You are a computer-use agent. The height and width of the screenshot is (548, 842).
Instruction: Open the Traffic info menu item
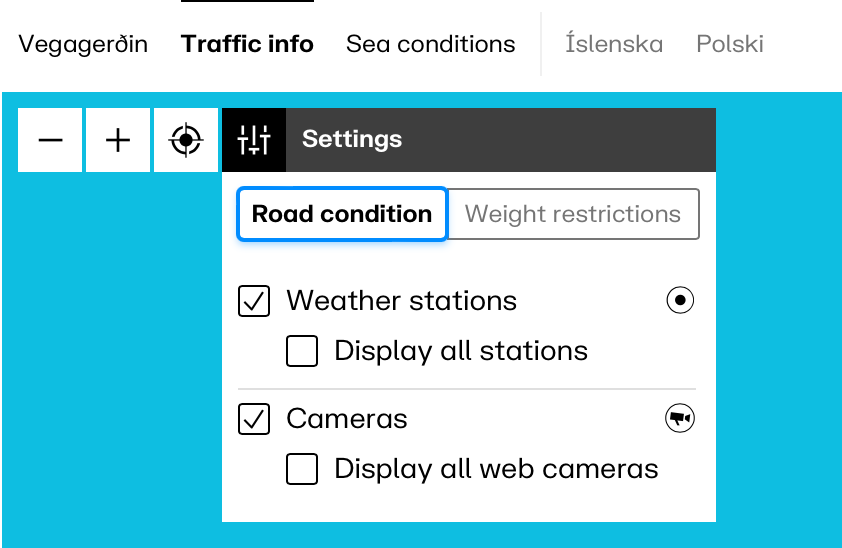click(x=247, y=44)
